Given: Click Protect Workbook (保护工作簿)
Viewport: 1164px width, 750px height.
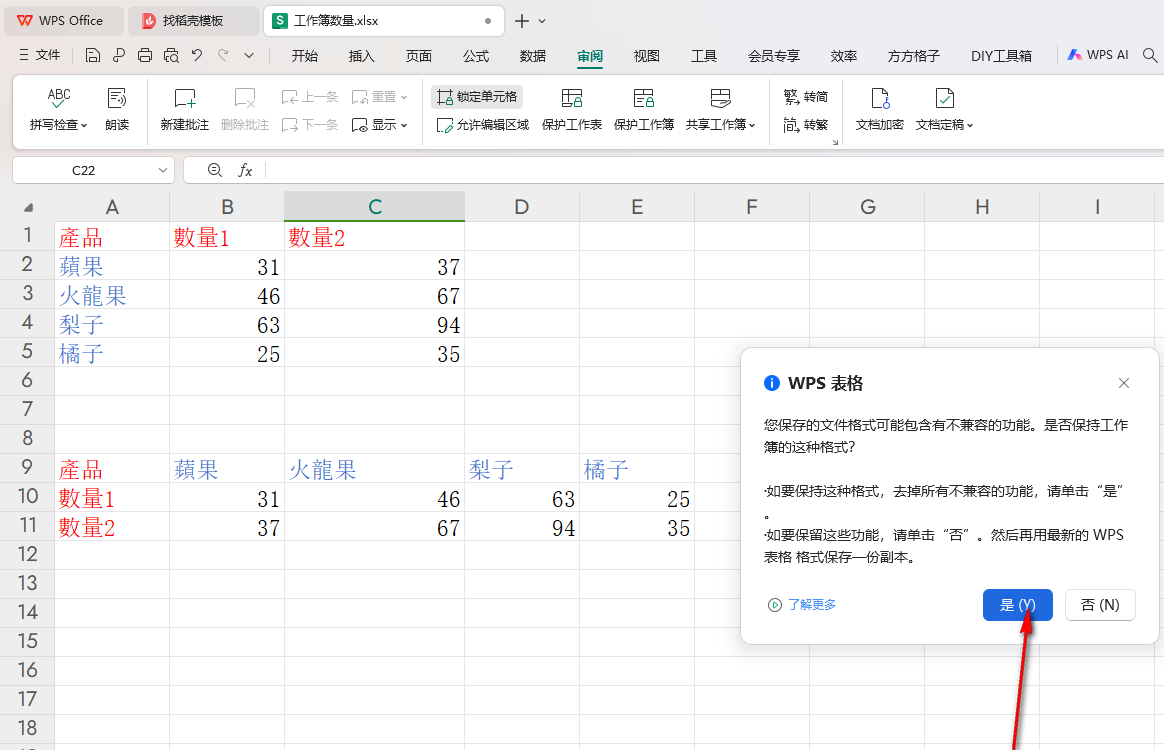Looking at the screenshot, I should [644, 109].
